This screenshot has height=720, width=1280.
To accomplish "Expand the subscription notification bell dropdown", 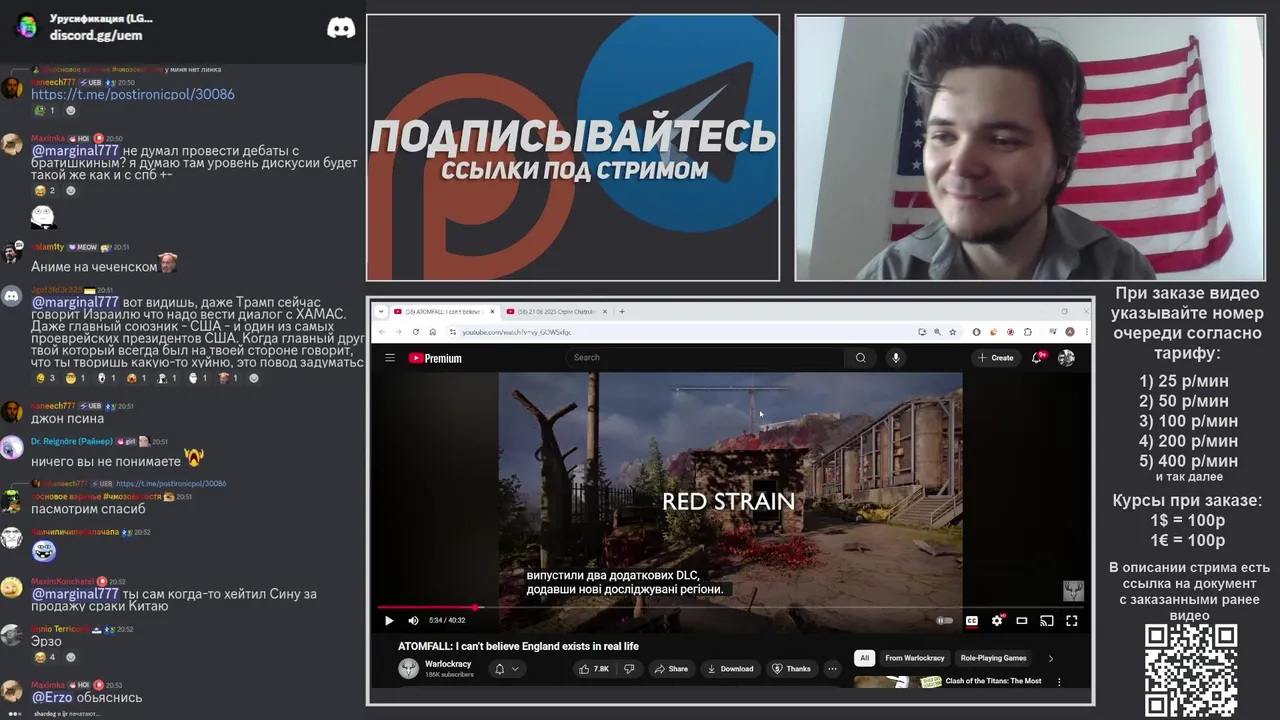I will (507, 669).
